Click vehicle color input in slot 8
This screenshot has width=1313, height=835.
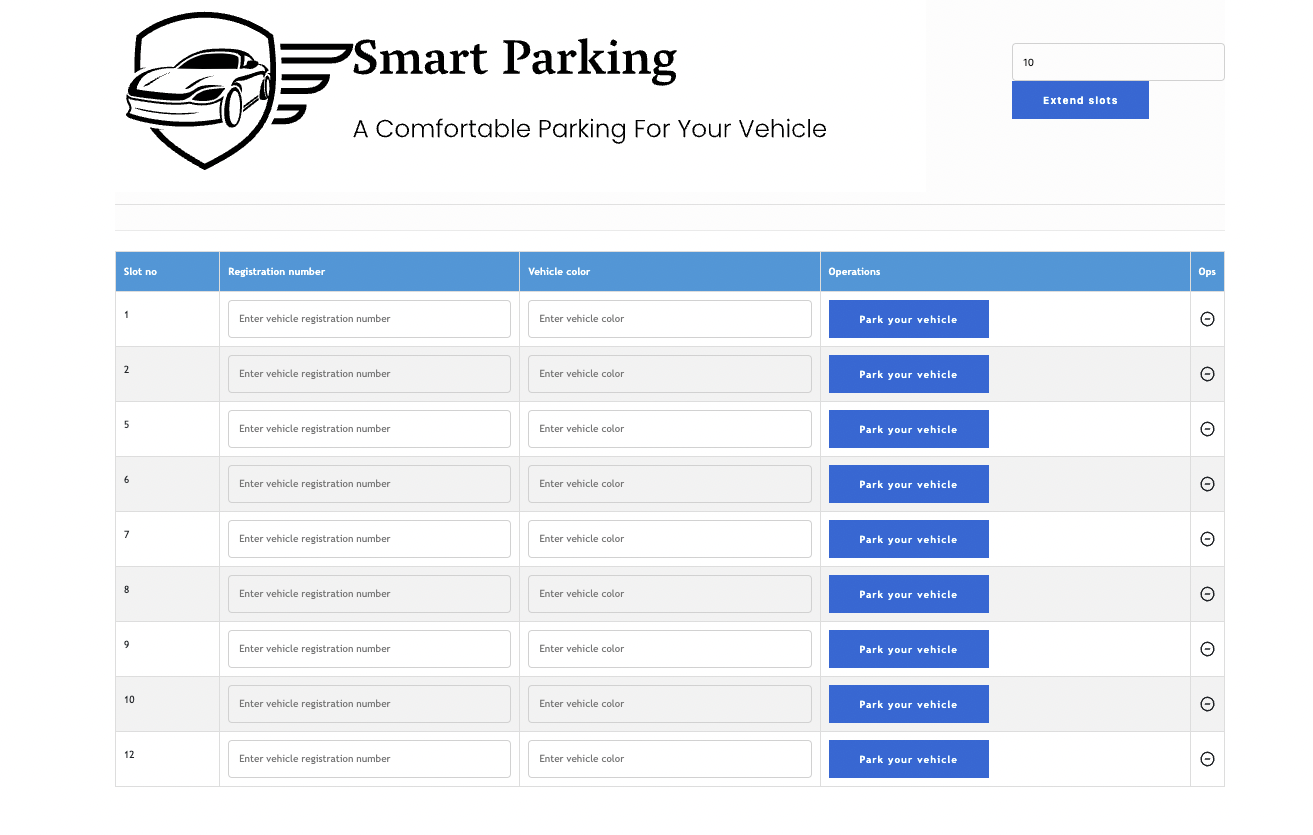click(670, 594)
